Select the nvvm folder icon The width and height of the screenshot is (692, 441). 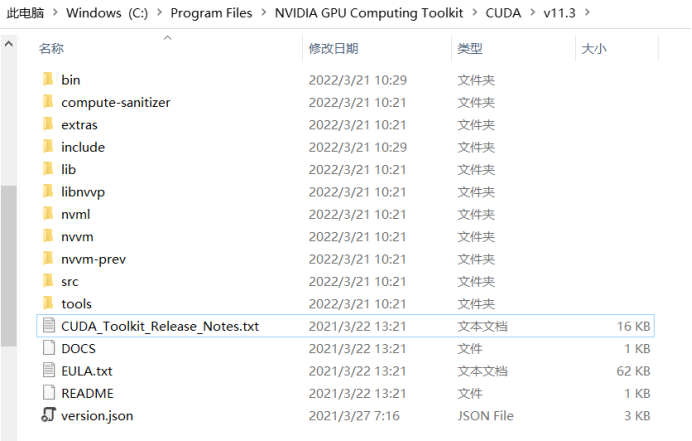(x=48, y=236)
